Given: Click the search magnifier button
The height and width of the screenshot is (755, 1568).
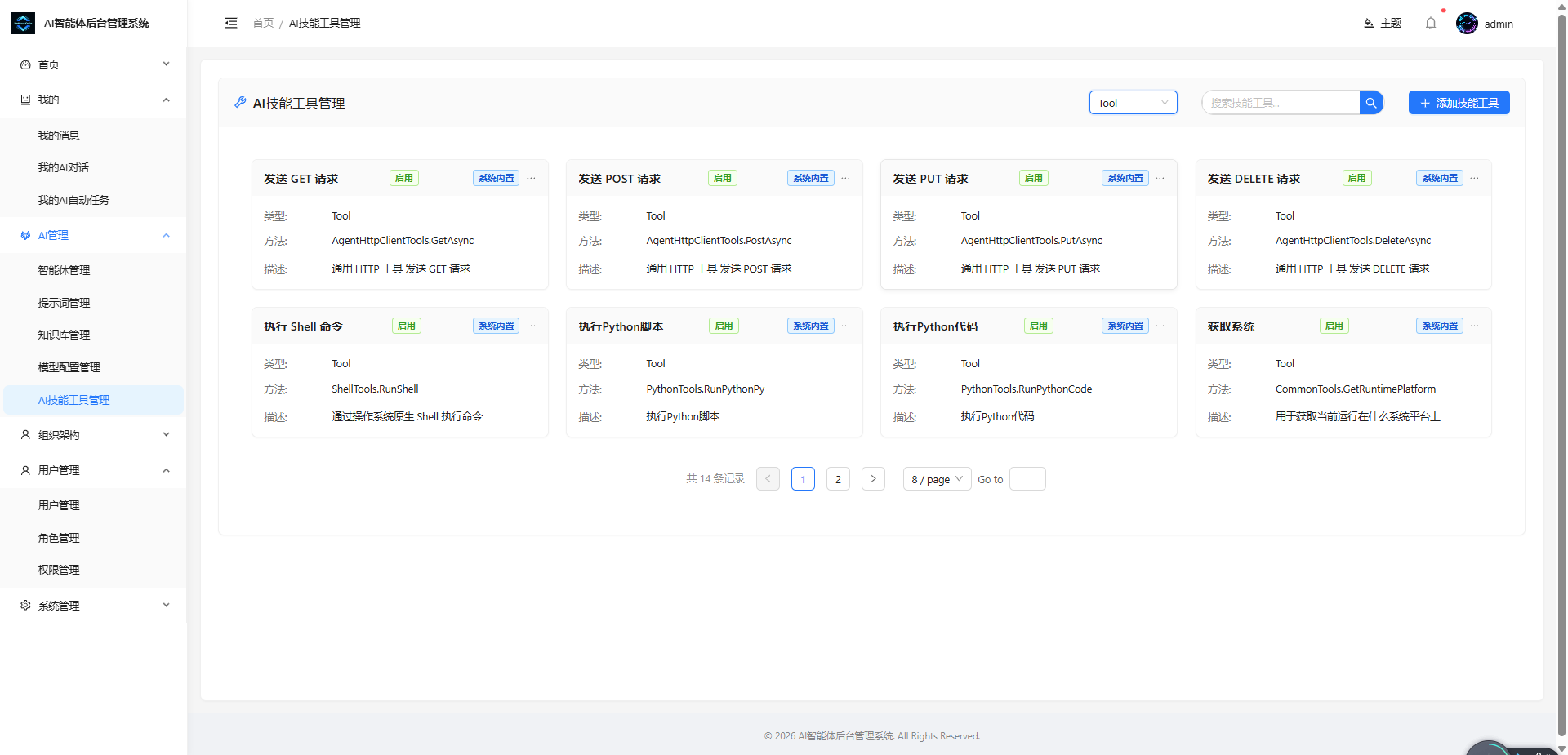Looking at the screenshot, I should (x=1371, y=103).
